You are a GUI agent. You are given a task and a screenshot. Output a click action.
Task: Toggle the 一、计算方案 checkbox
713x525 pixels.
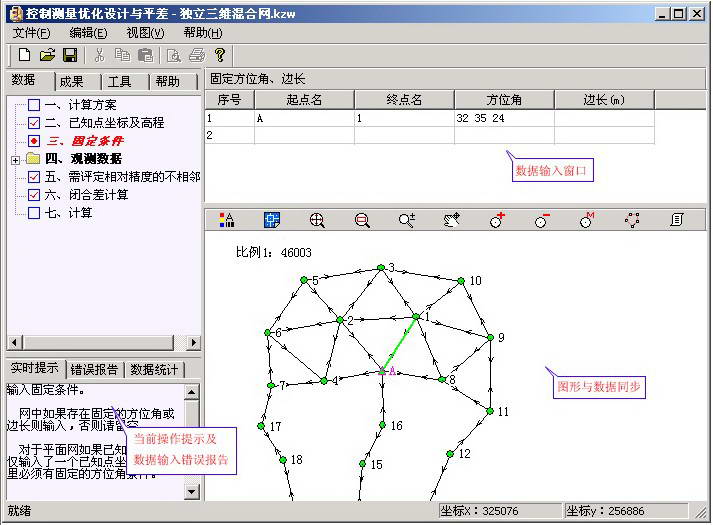[34, 105]
